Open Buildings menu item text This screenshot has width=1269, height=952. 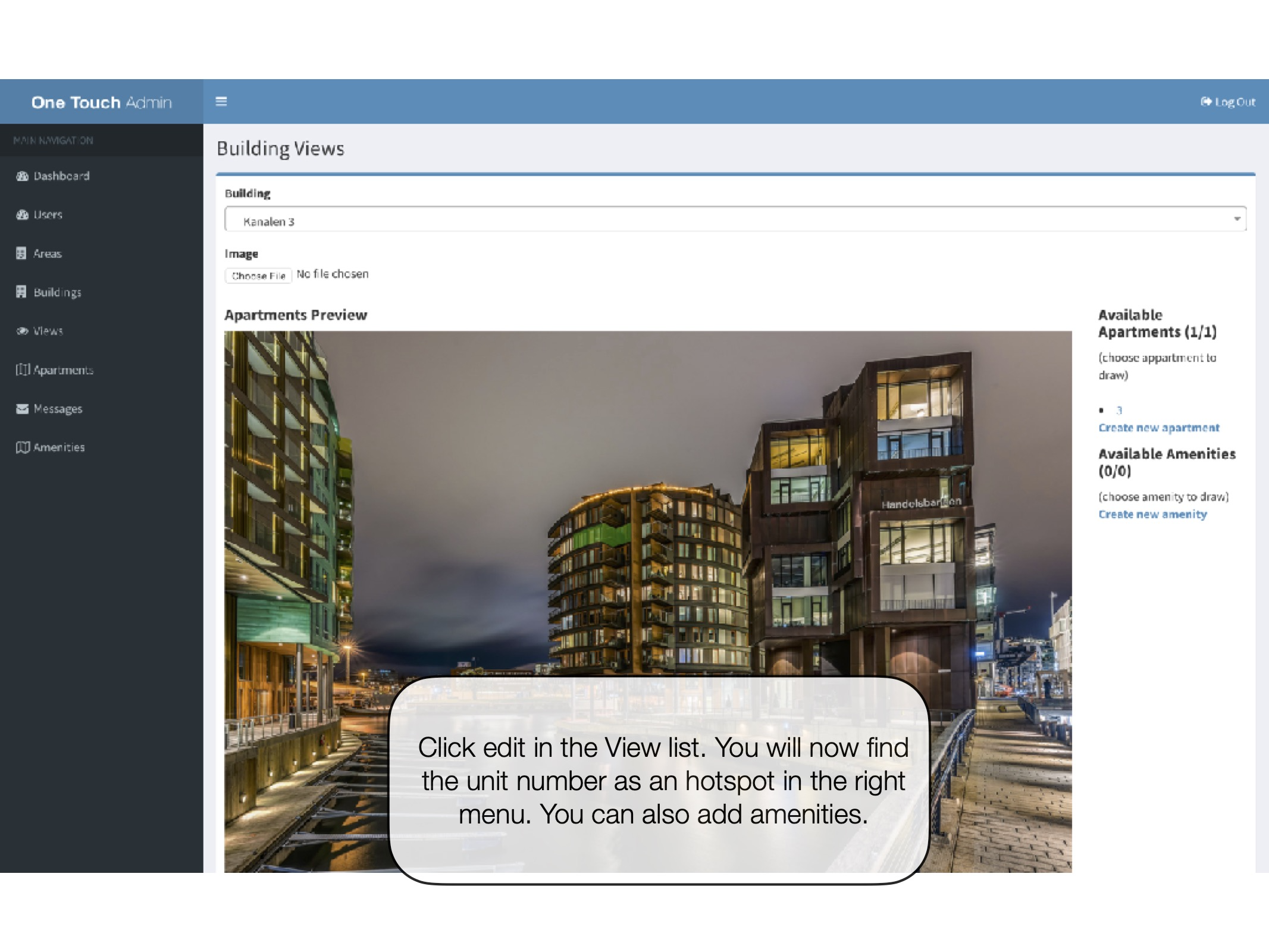[57, 292]
